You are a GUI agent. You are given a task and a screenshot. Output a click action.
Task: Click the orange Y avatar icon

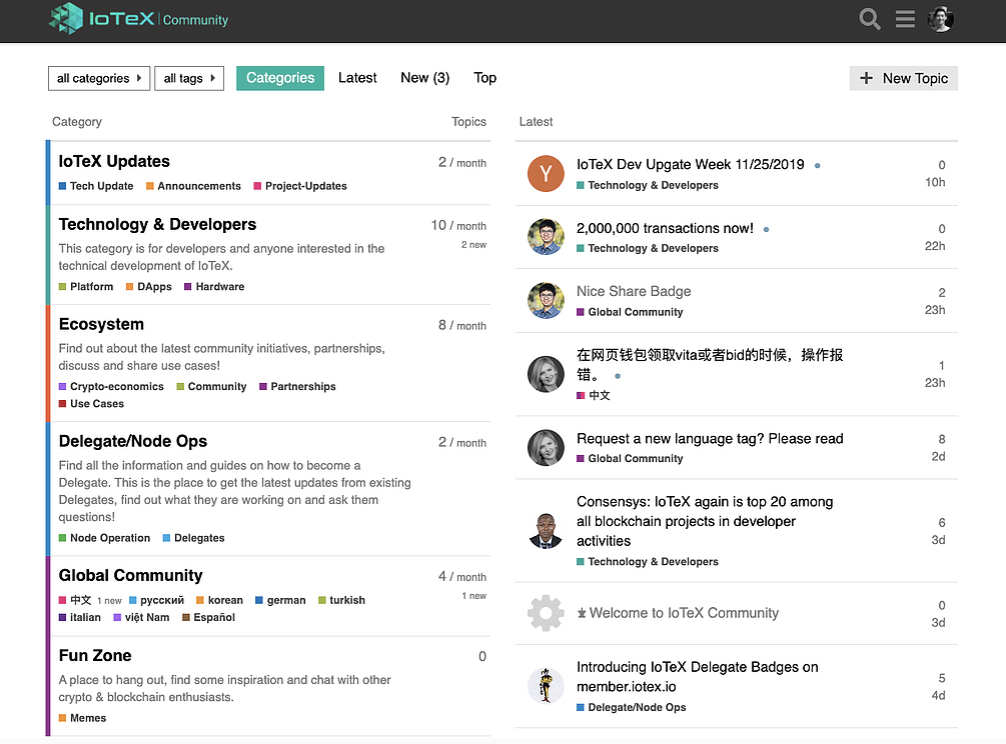[x=545, y=173]
